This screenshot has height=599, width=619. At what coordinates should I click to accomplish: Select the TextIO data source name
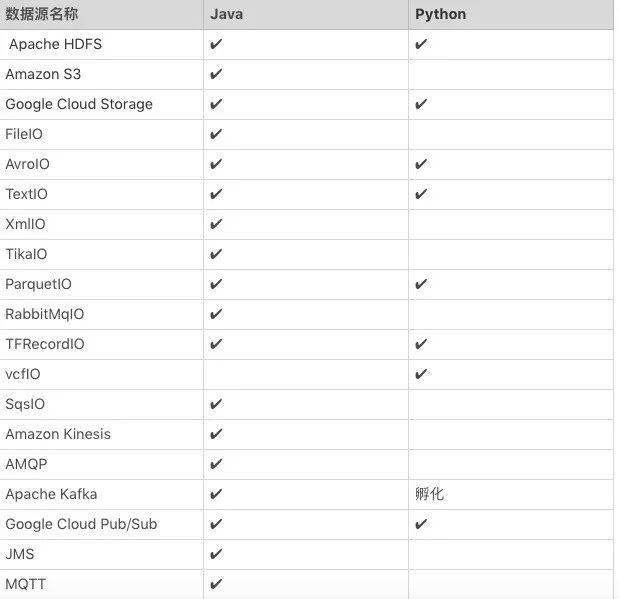(26, 194)
